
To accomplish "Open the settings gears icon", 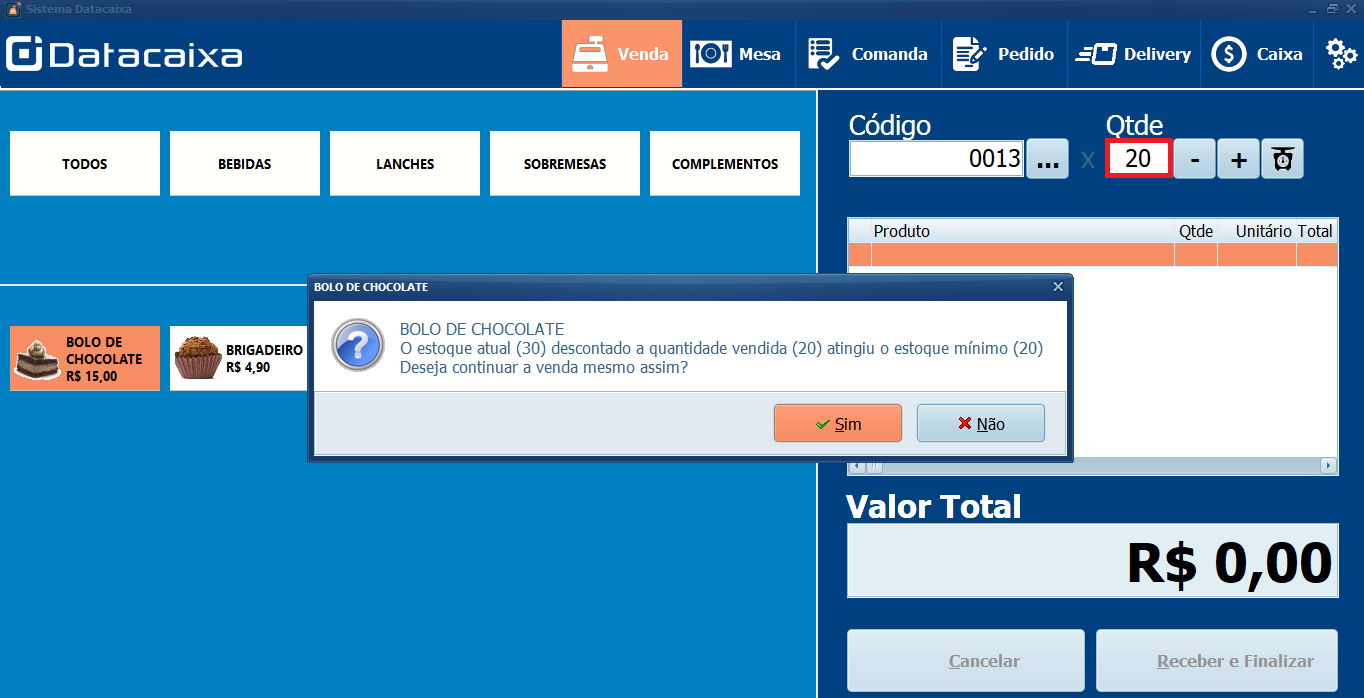I will (x=1340, y=54).
